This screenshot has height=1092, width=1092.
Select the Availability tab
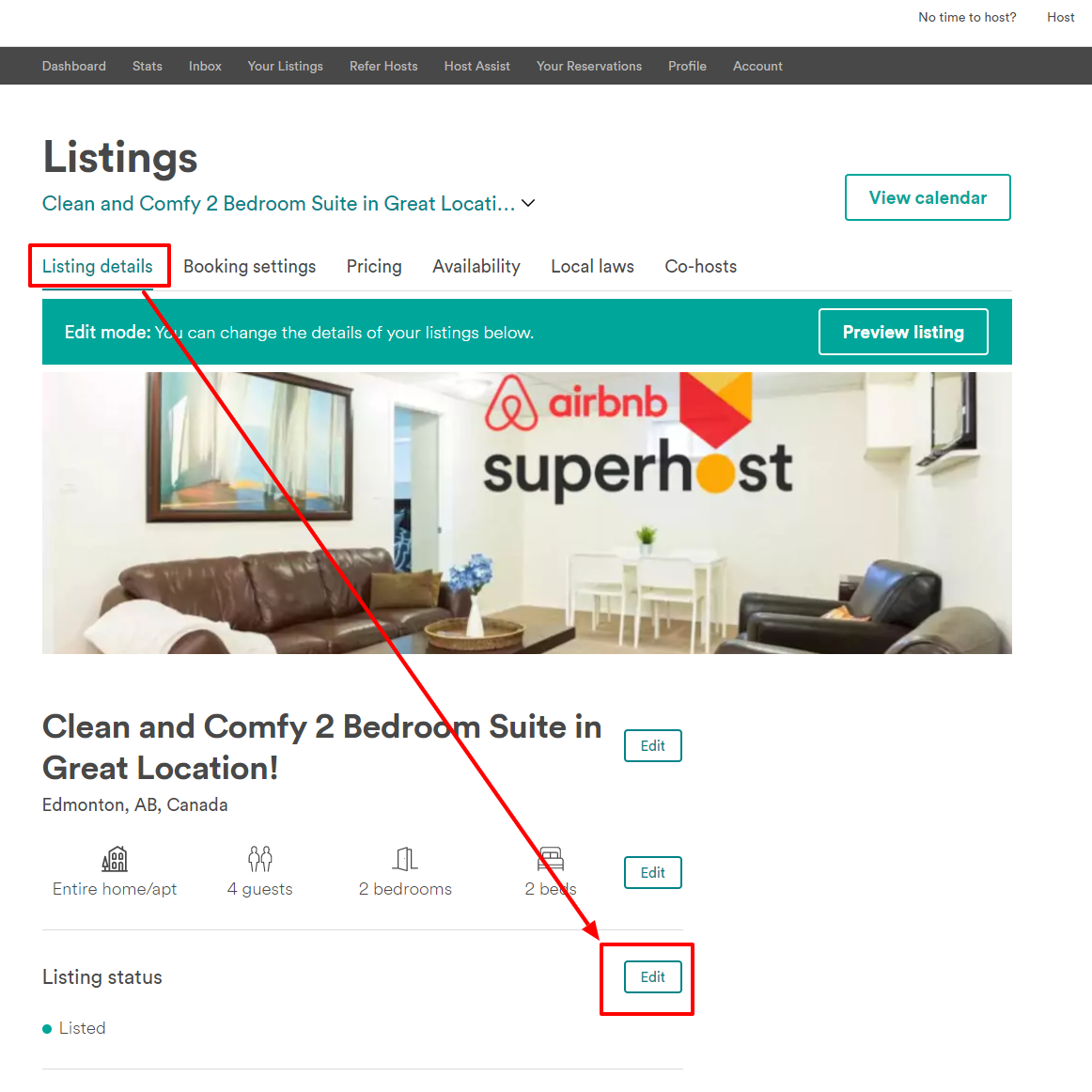[x=476, y=266]
